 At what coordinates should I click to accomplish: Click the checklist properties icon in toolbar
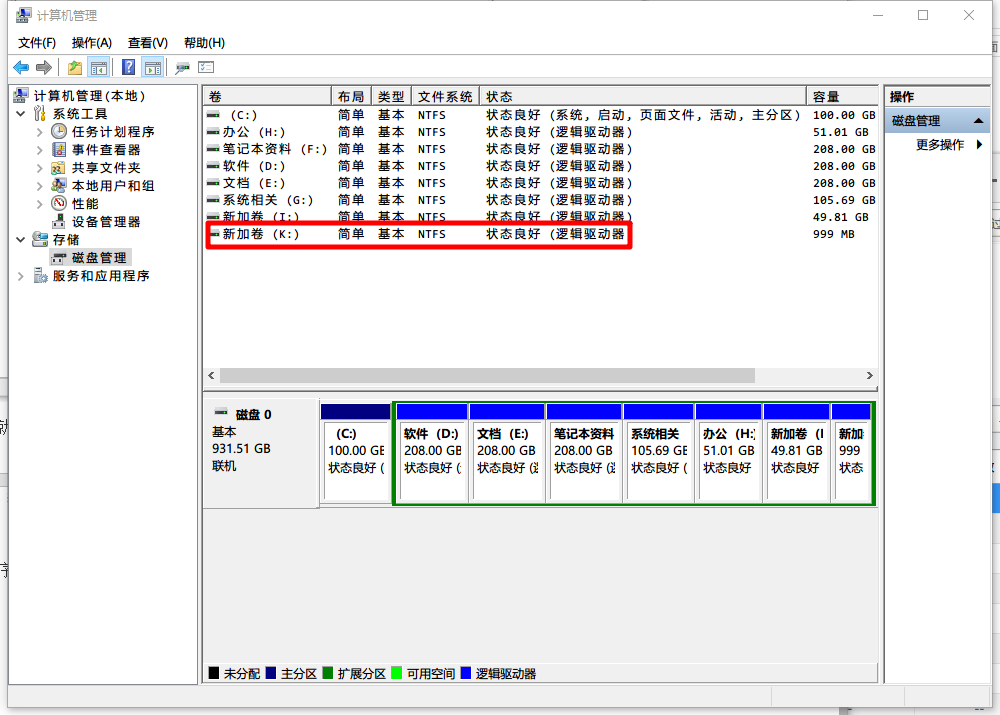[207, 68]
